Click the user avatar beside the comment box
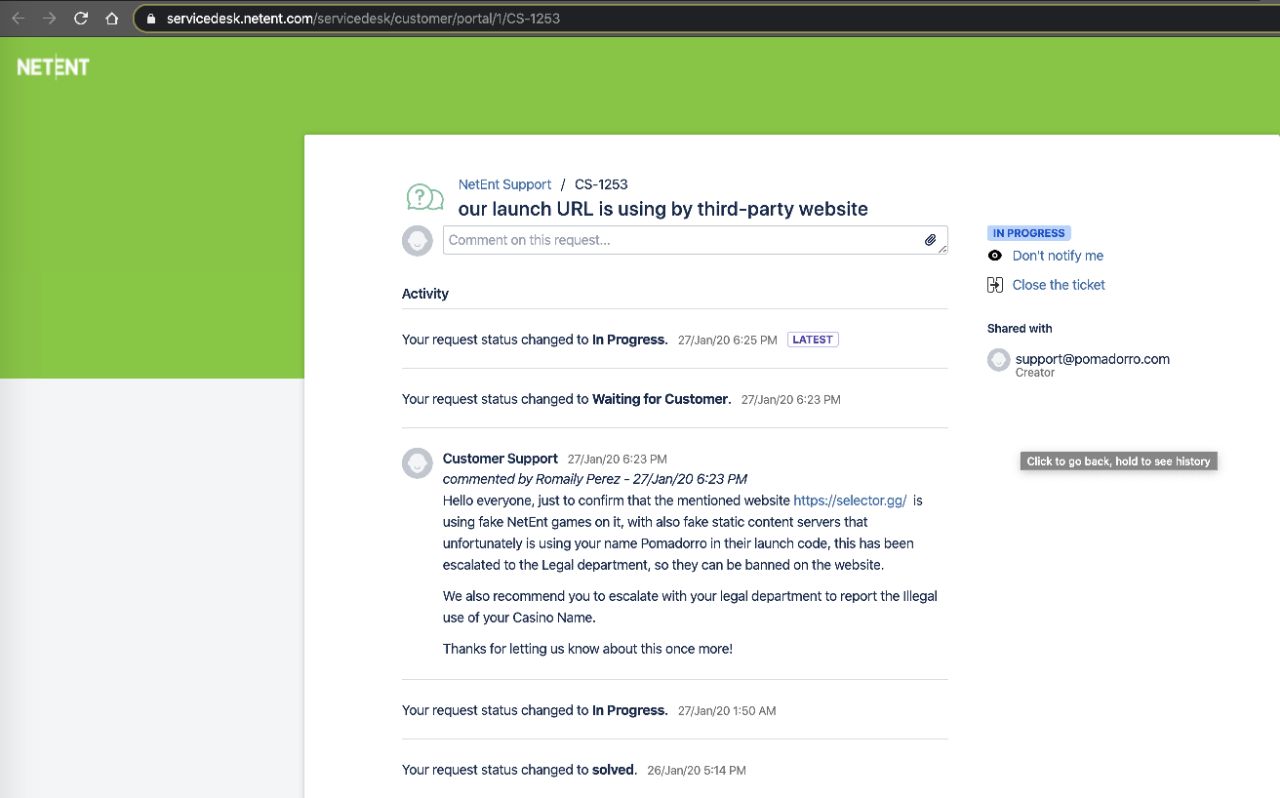 click(417, 240)
